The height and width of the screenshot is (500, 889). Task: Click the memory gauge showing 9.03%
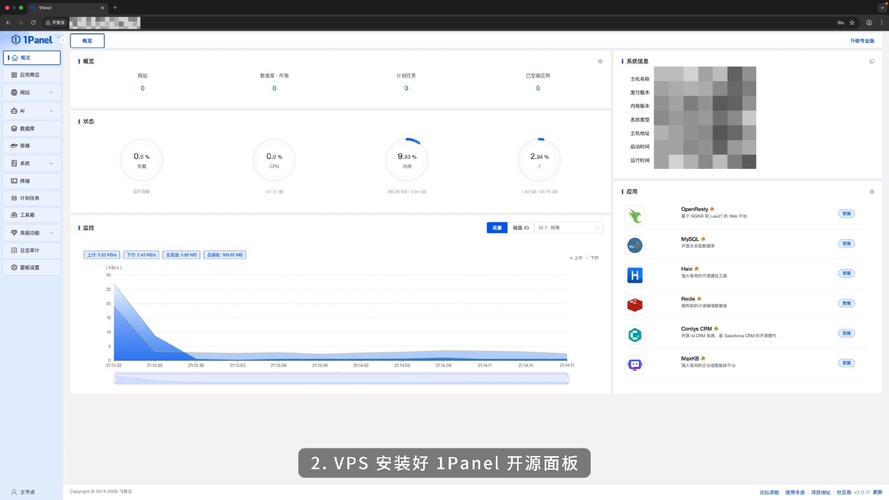click(407, 160)
